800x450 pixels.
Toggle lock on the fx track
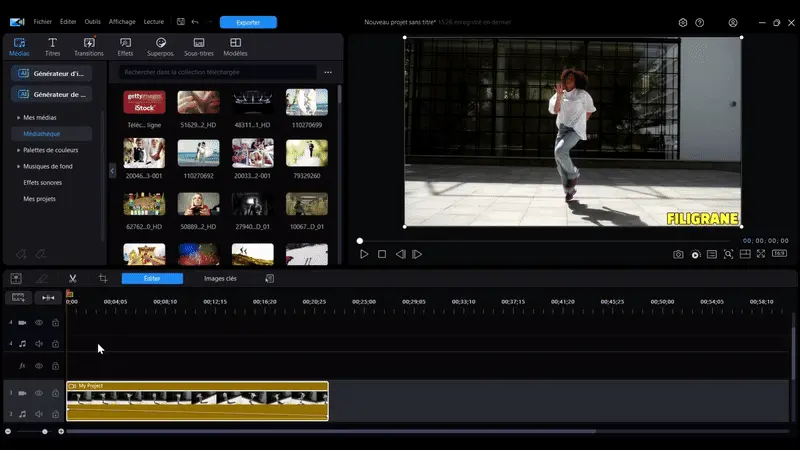[x=55, y=366]
